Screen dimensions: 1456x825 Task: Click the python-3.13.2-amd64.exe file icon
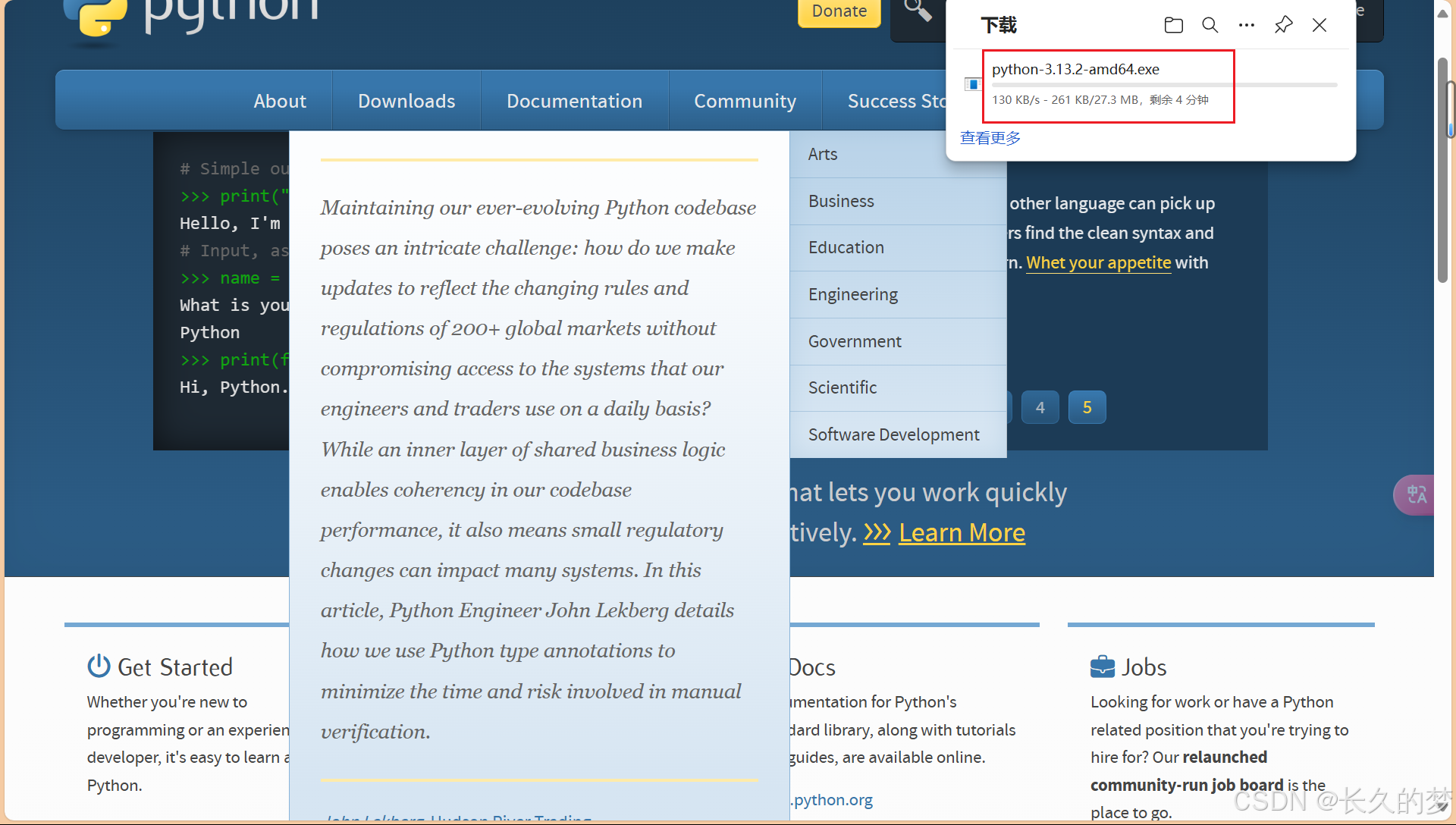click(x=972, y=84)
